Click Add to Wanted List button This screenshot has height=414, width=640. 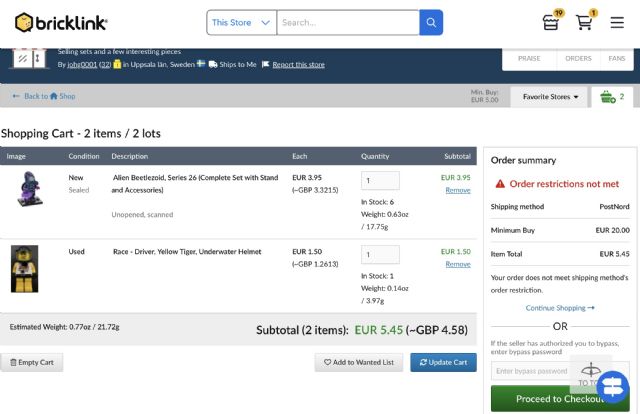[x=359, y=362]
